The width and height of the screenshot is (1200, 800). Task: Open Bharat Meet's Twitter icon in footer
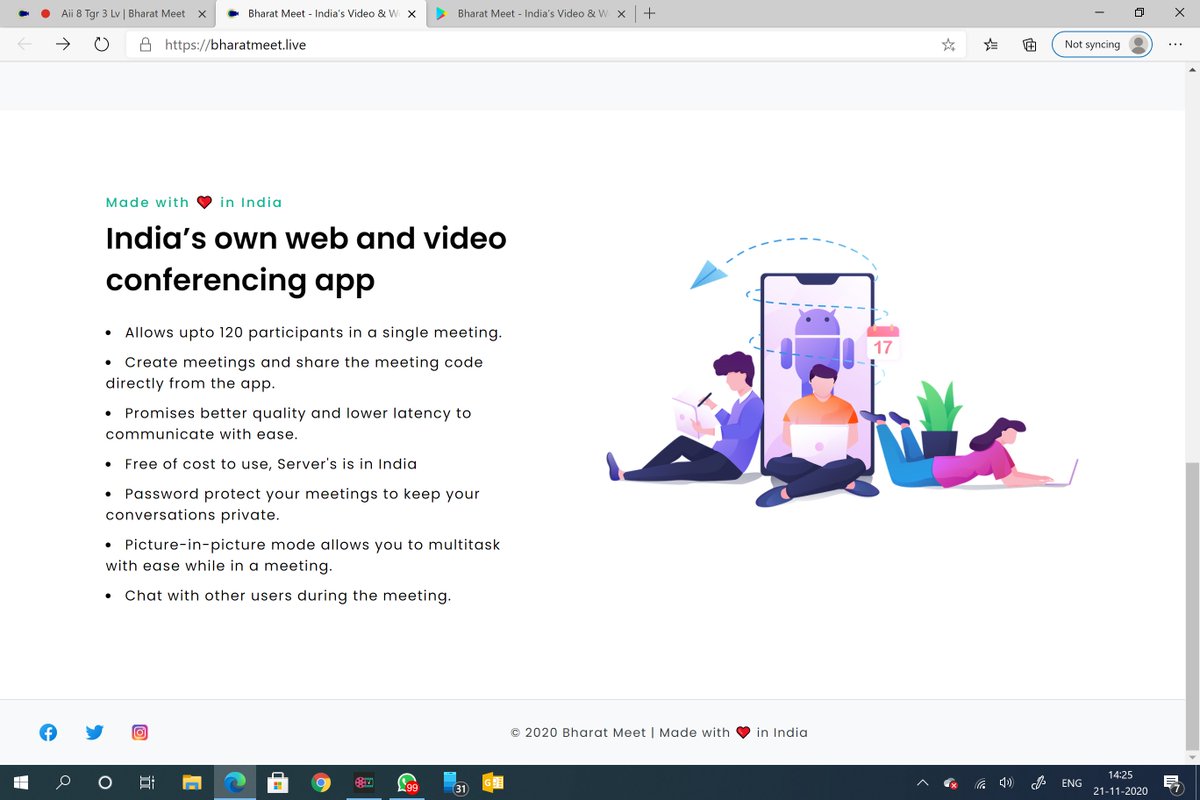tap(95, 733)
